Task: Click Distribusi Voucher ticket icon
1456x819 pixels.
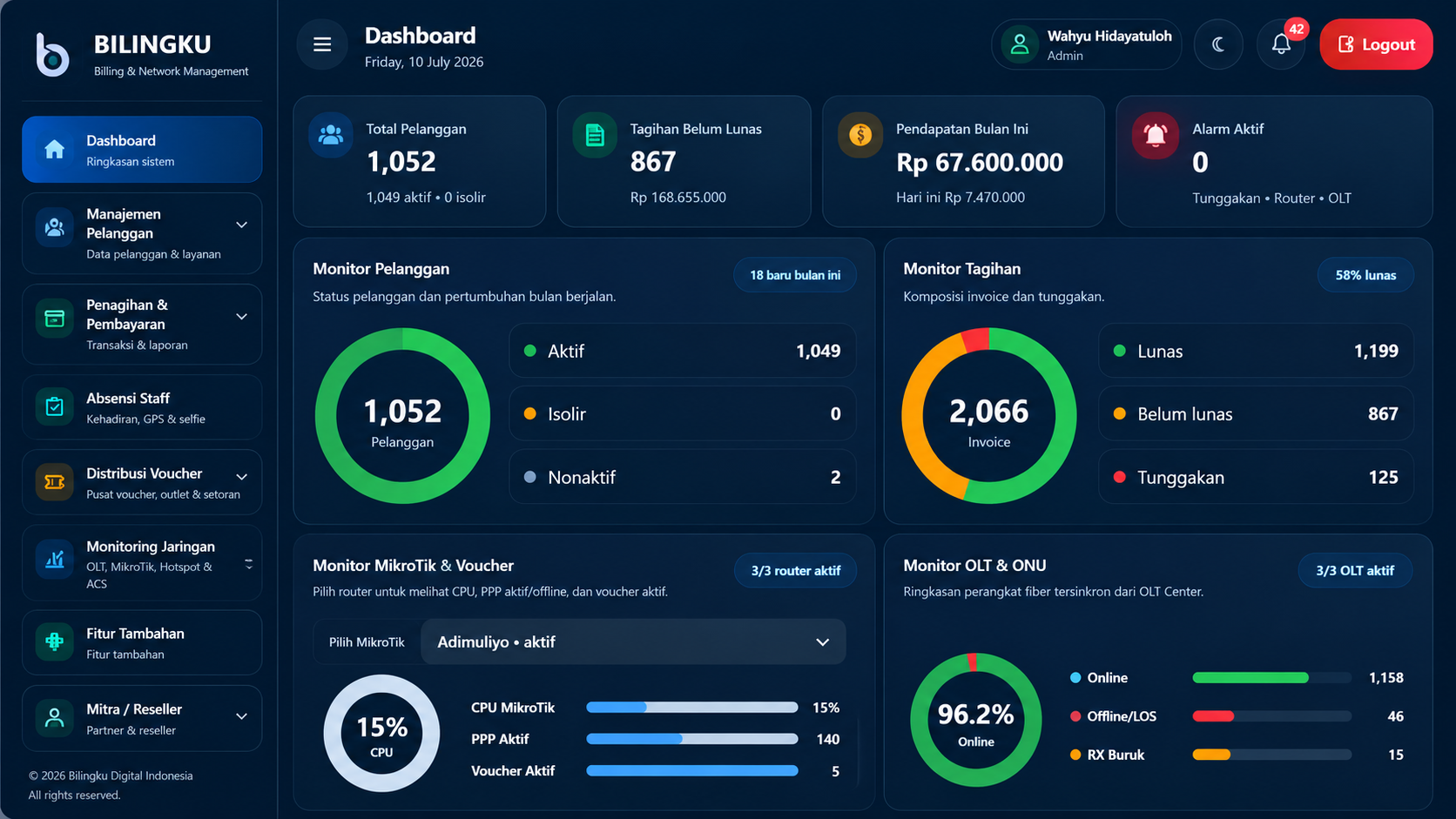Action: tap(54, 482)
